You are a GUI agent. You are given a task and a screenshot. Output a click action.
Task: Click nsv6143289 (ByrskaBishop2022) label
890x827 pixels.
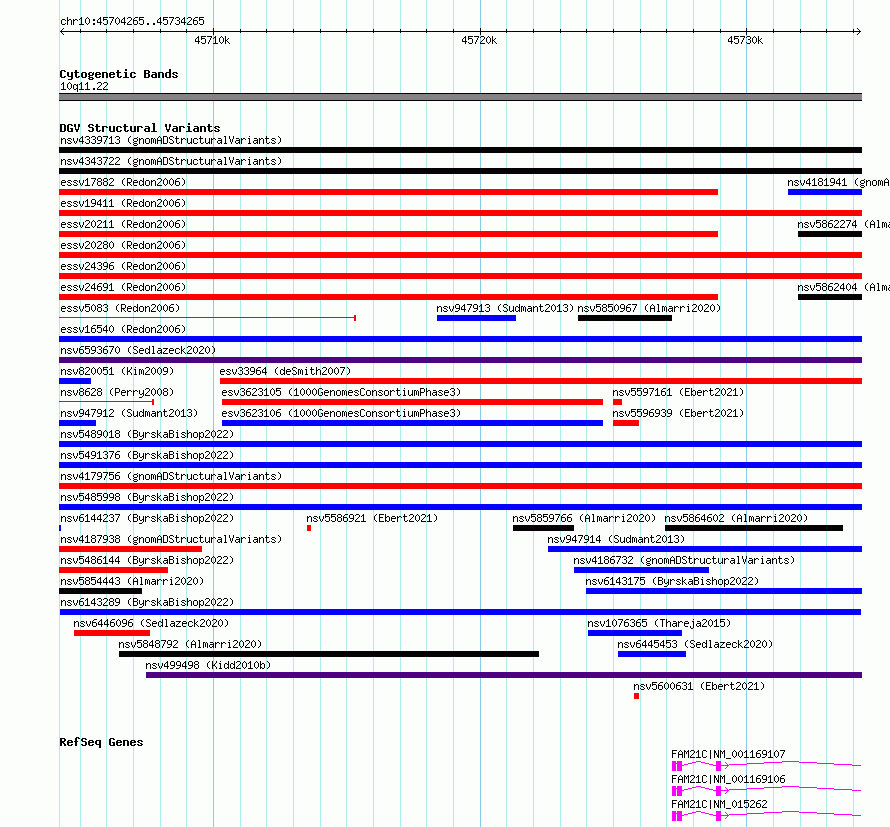coord(147,602)
